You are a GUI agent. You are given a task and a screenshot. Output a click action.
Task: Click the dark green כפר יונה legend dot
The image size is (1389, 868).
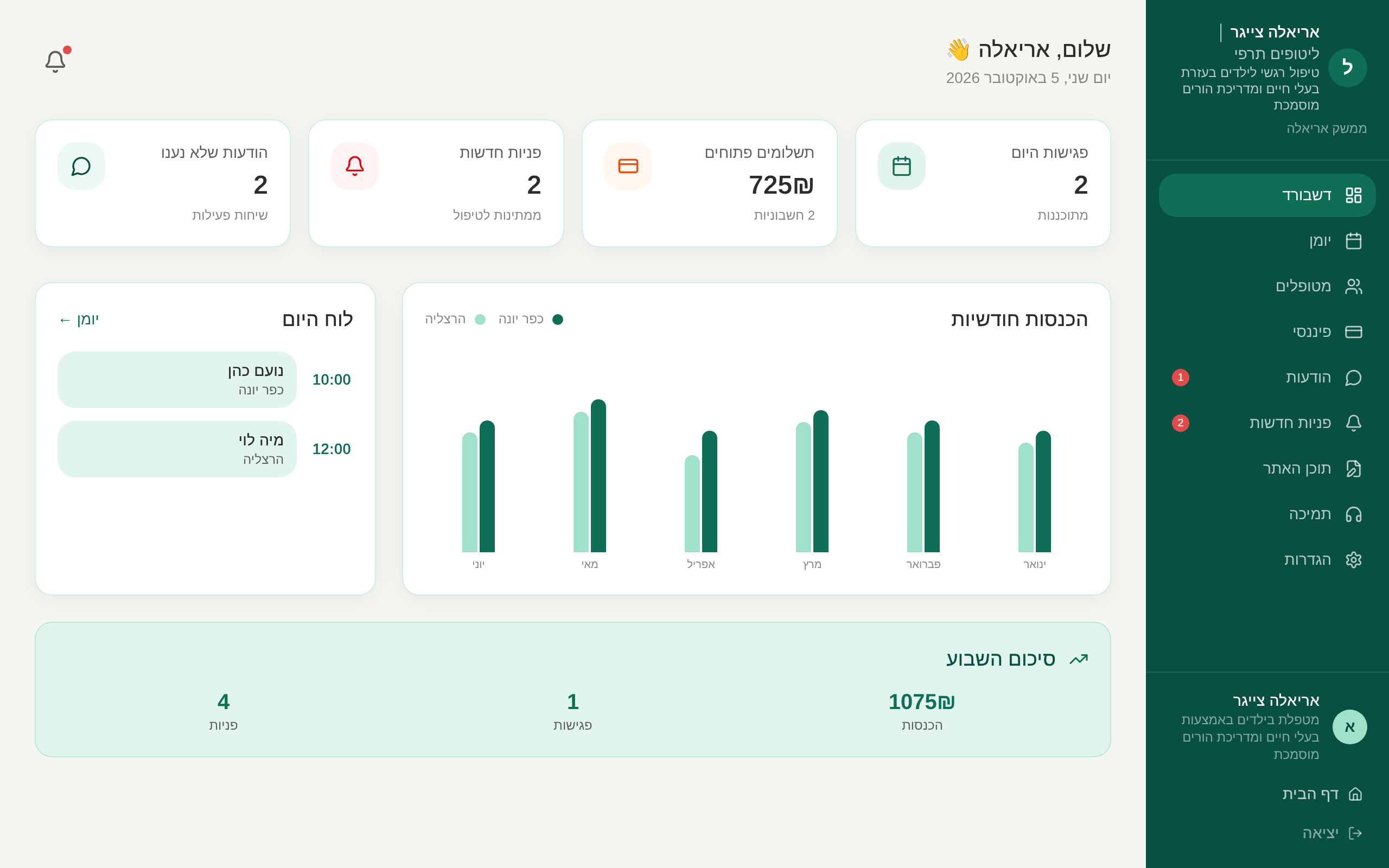(557, 320)
